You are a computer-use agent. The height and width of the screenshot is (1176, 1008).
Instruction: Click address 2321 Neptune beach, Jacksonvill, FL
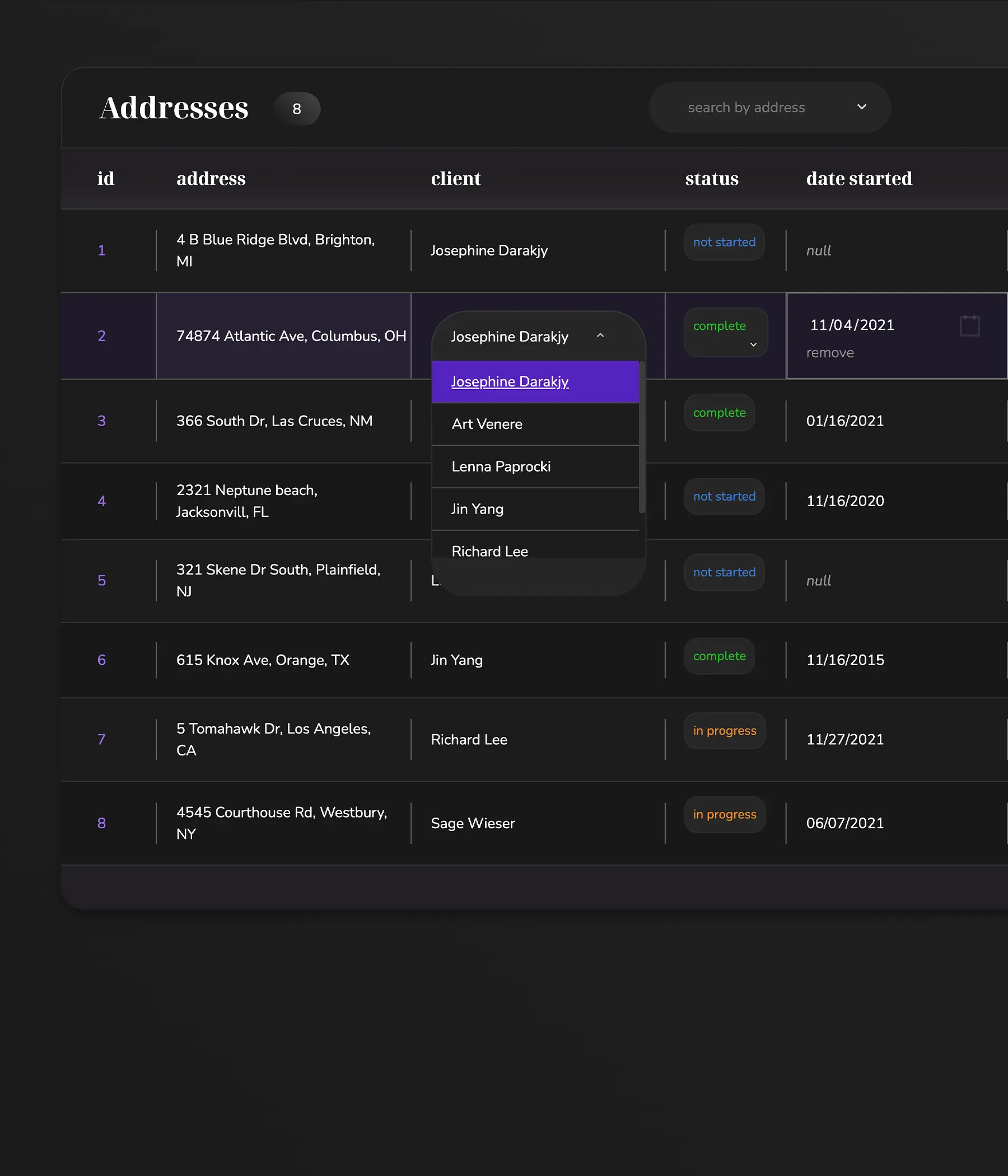(247, 501)
